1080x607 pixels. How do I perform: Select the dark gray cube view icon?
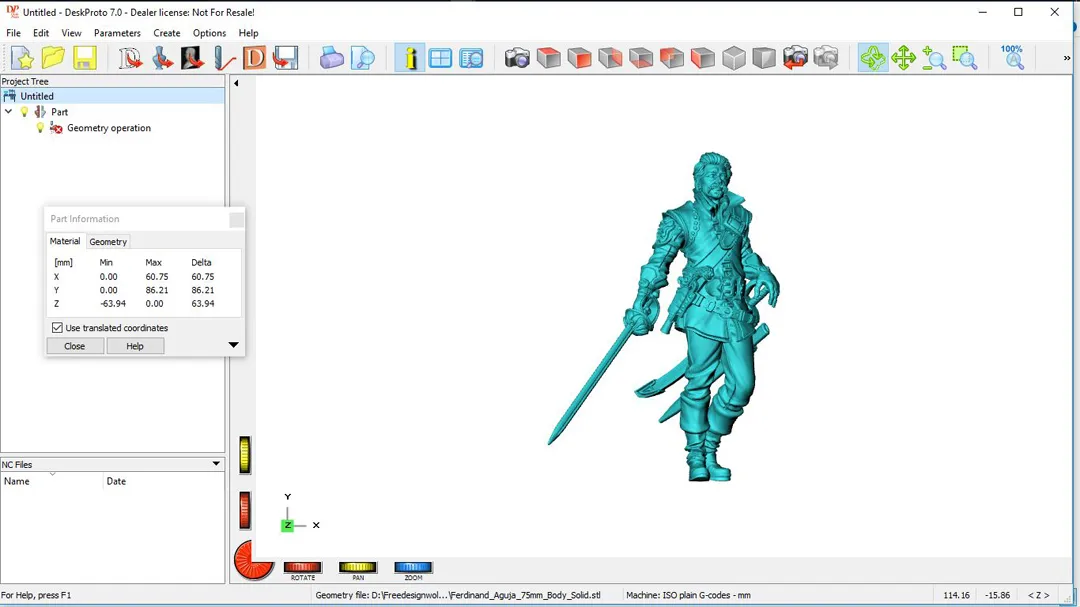(764, 58)
